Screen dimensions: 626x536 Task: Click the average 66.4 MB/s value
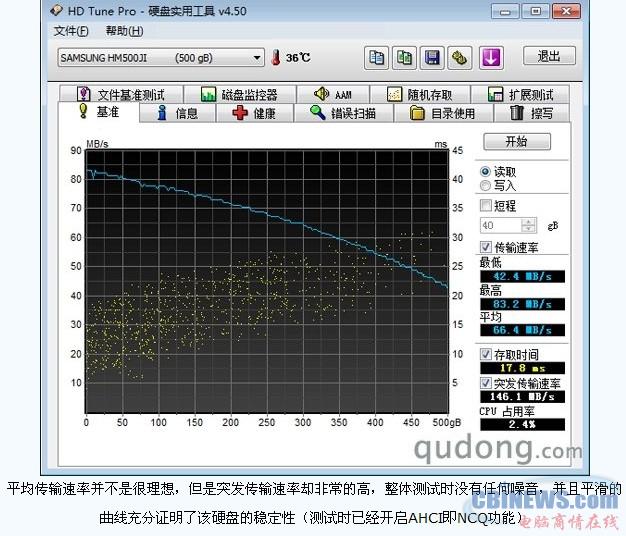(x=522, y=330)
